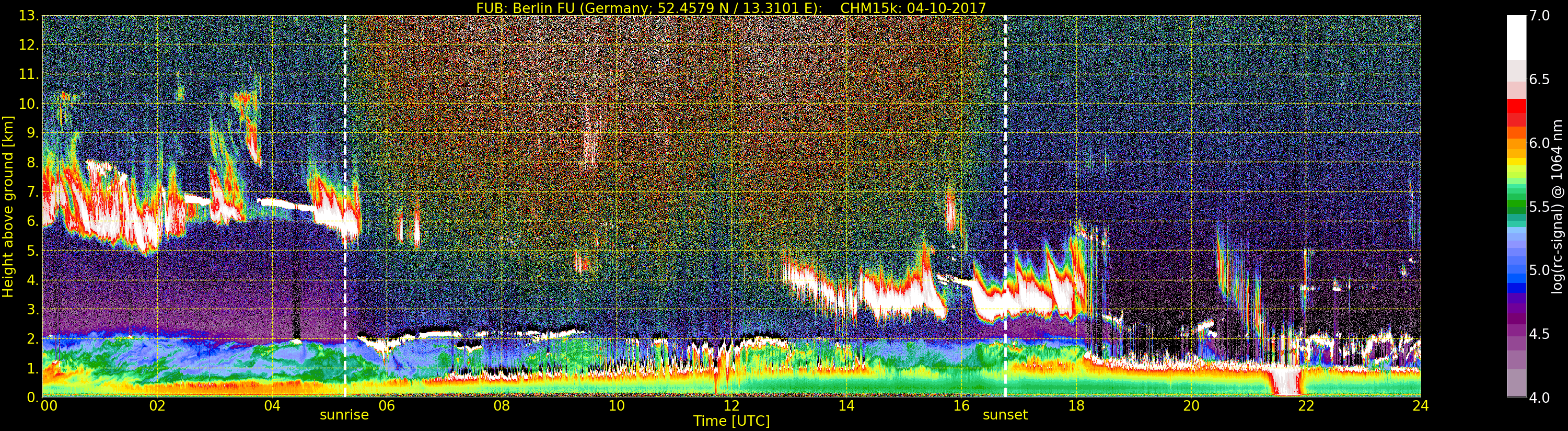Click the station title 'FUB: Berlin FU (Germany...)'
This screenshot has width=1568, height=431.
coord(649,8)
